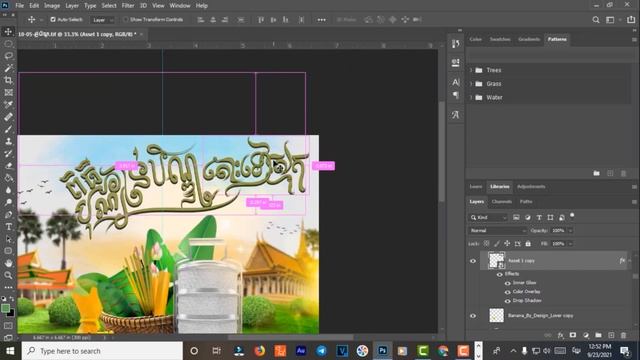Select the Crop tool
Image resolution: width=640 pixels, height=360 pixels.
tap(8, 80)
